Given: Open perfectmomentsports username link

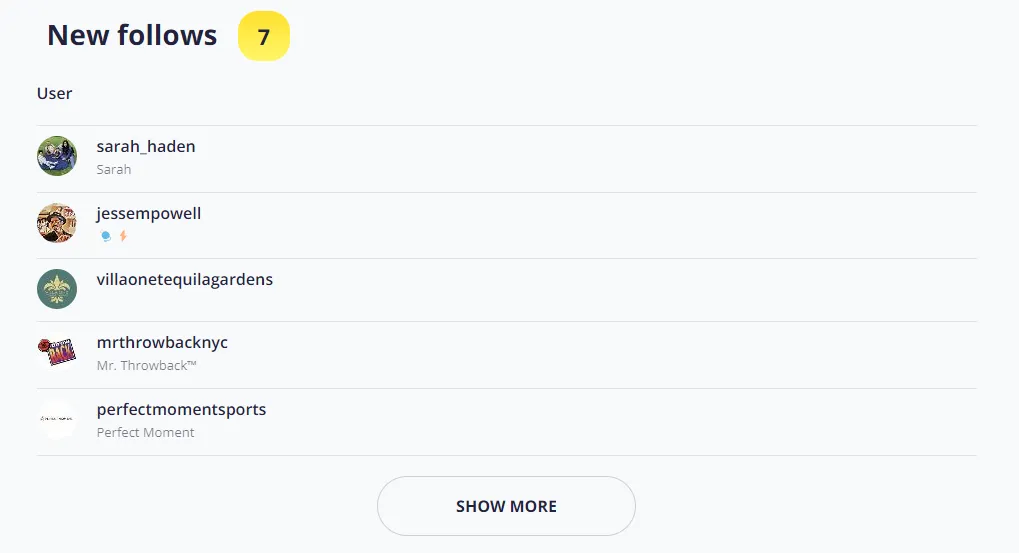Looking at the screenshot, I should click(181, 410).
